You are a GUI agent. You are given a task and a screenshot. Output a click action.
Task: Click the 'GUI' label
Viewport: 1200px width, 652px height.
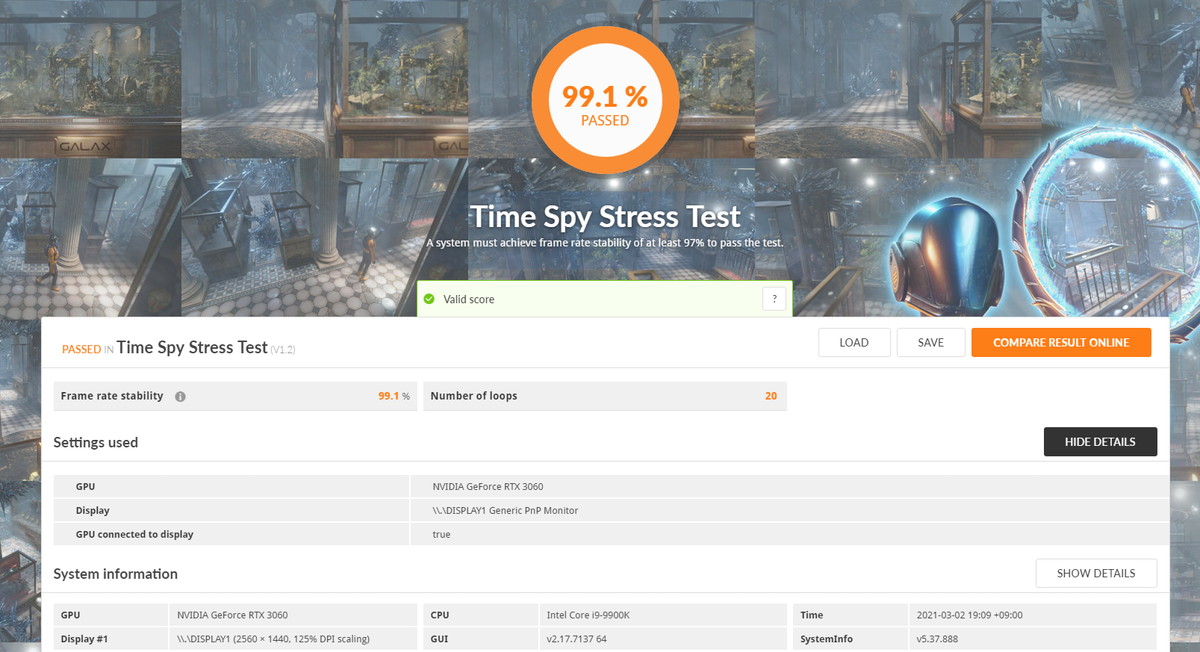pyautogui.click(x=438, y=638)
